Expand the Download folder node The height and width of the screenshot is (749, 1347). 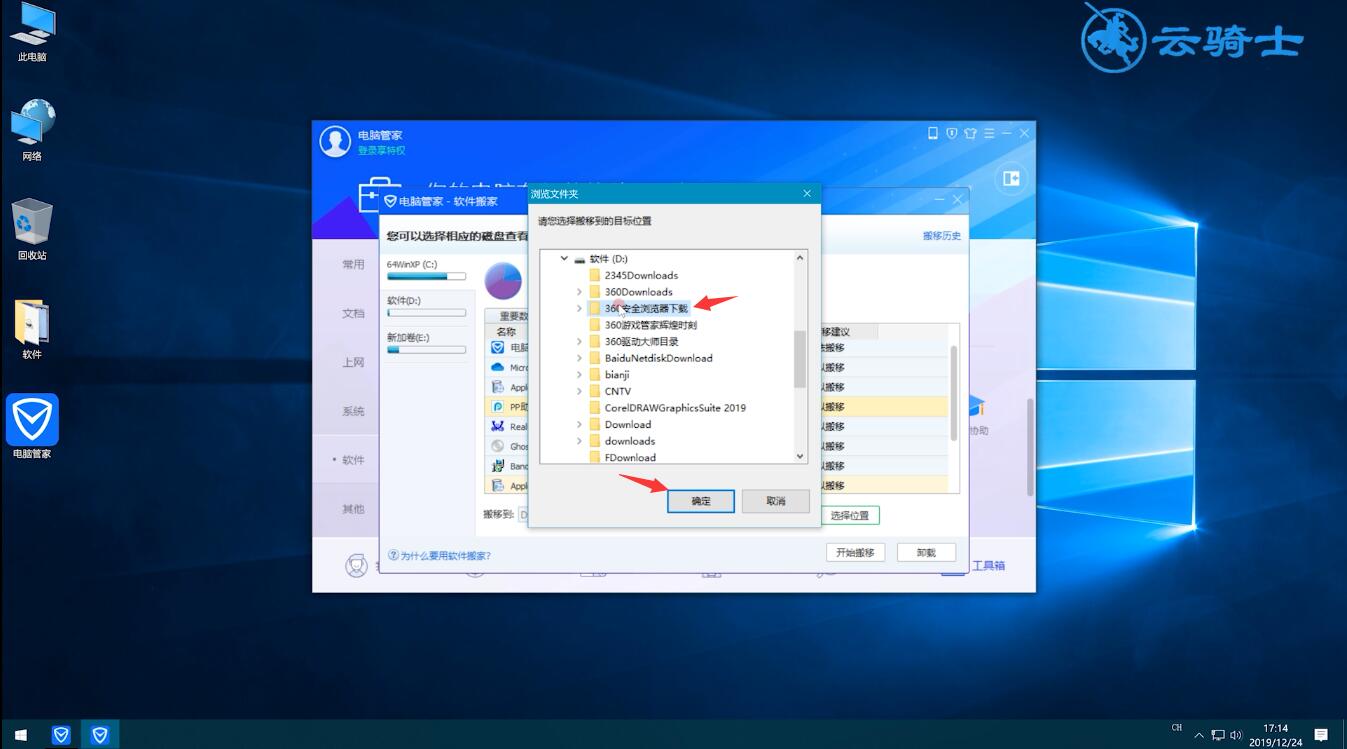[x=579, y=425]
